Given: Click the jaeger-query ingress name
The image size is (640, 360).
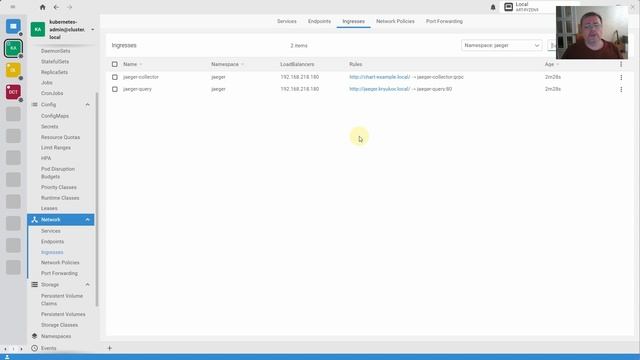Looking at the screenshot, I should 137,89.
